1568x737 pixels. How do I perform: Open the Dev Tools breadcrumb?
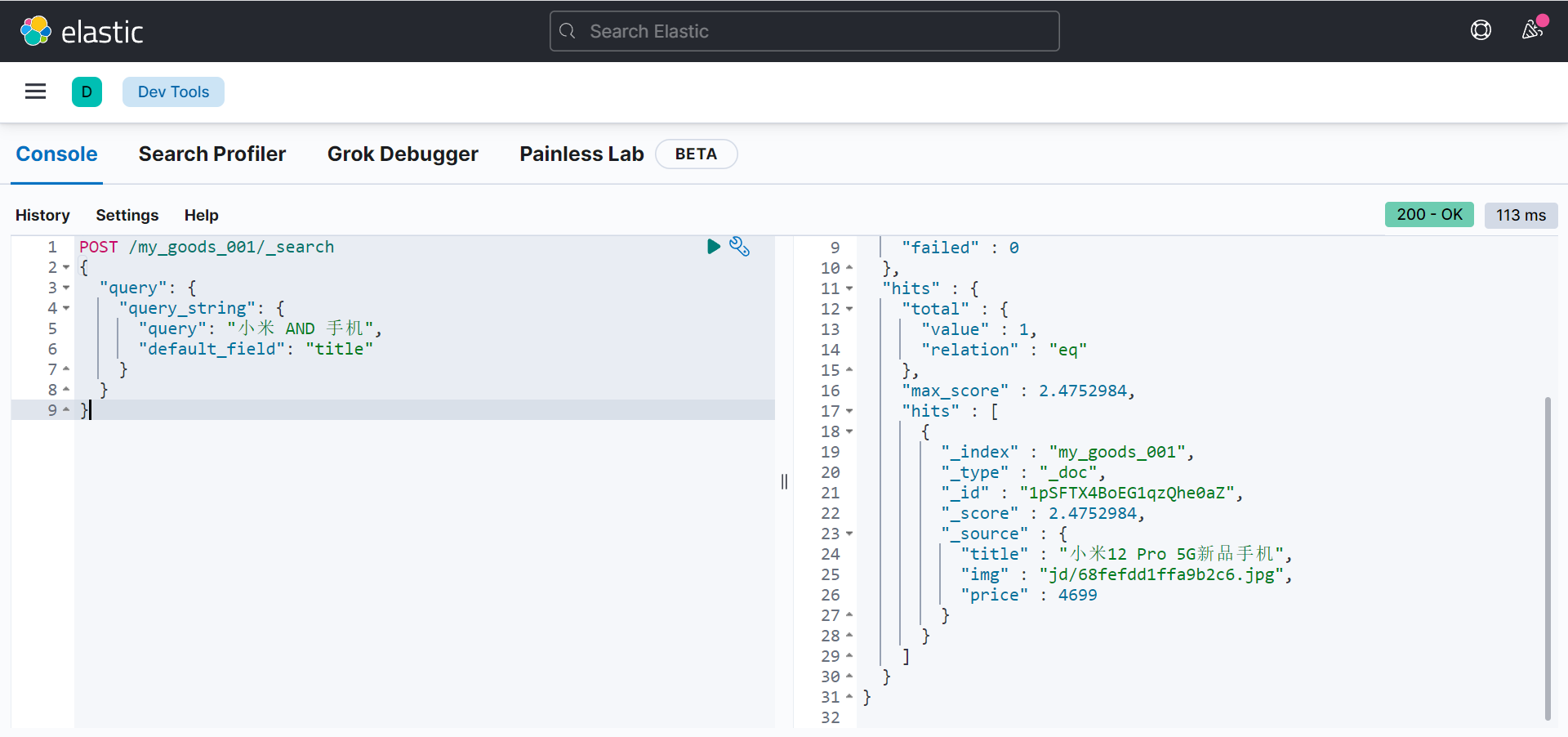pos(173,92)
